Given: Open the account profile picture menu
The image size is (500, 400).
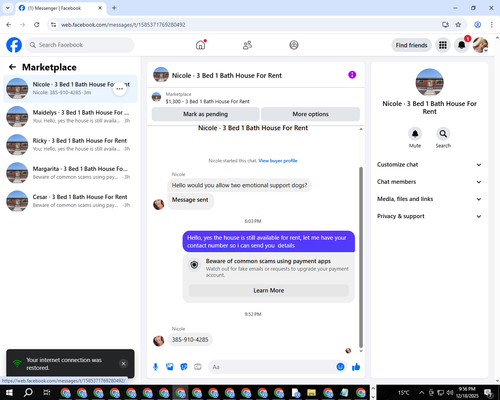Looking at the screenshot, I should click(481, 45).
